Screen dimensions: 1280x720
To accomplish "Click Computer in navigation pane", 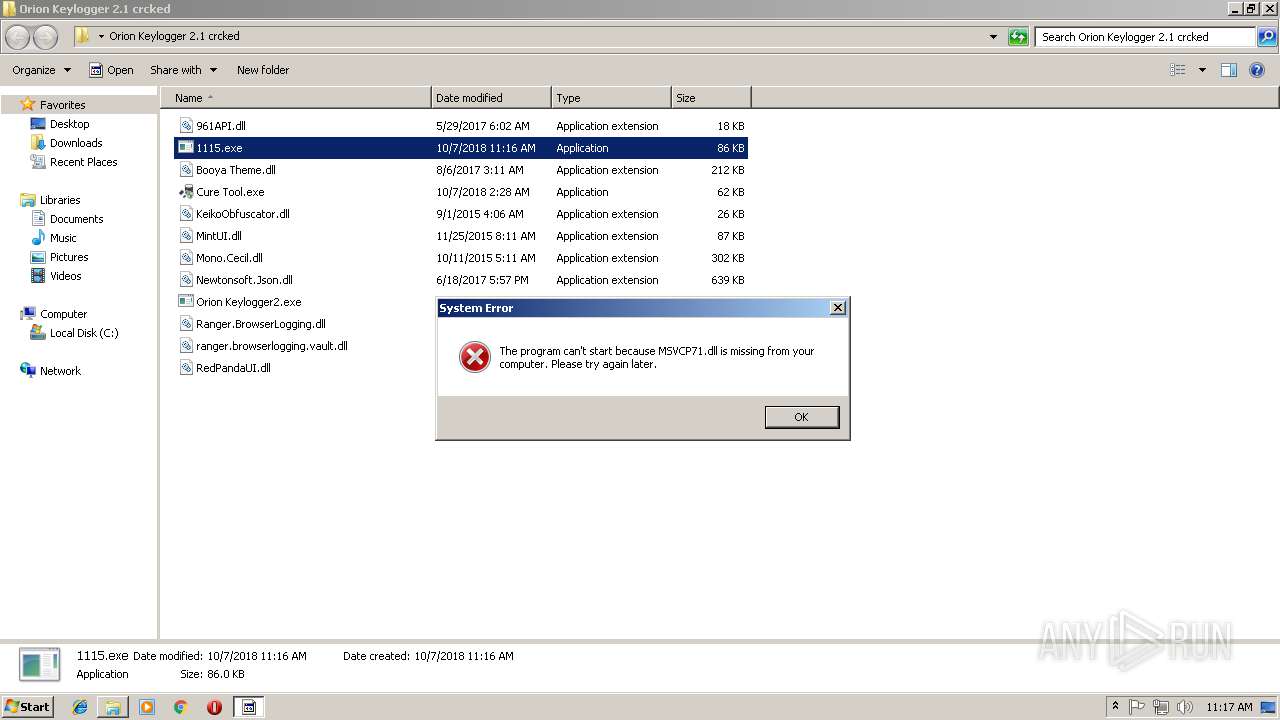I will pyautogui.click(x=63, y=314).
